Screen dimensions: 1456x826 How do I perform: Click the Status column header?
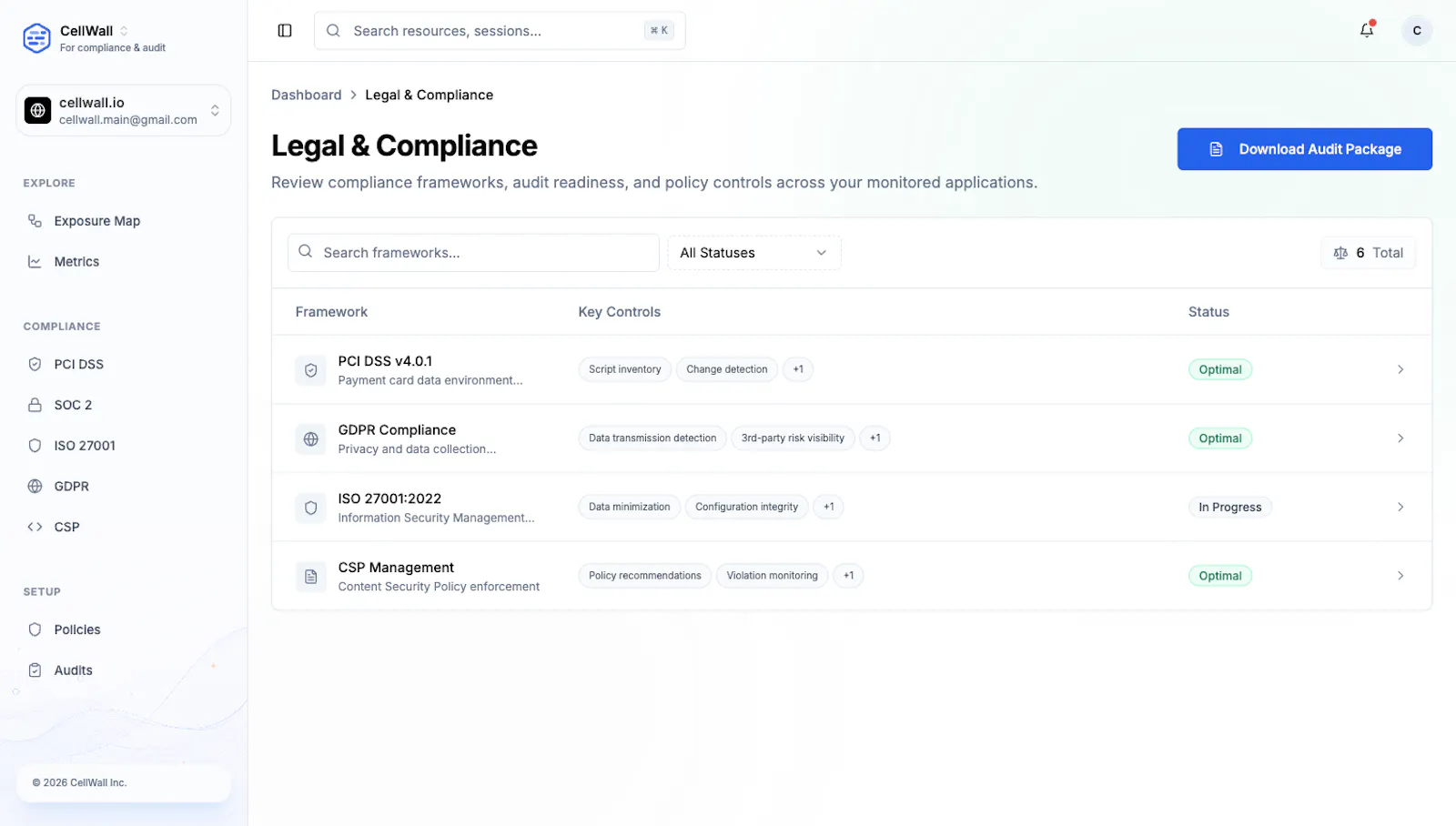1208,312
